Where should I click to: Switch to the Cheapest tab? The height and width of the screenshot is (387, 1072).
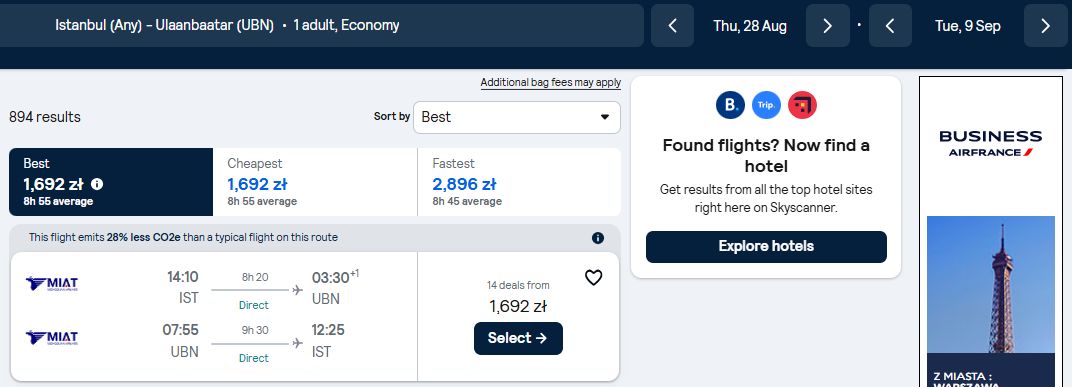315,182
